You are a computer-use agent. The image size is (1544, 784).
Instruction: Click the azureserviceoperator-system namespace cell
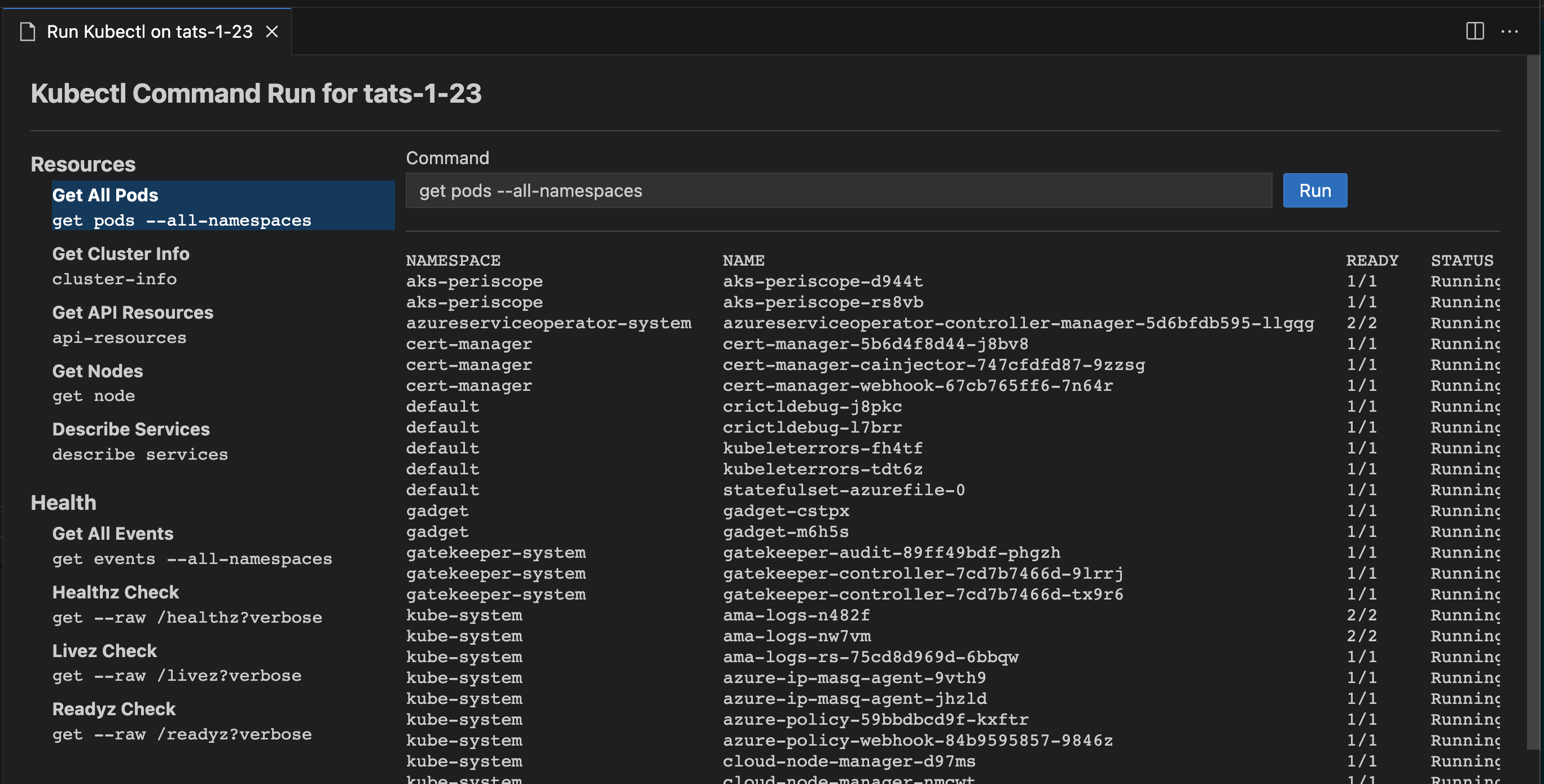click(x=549, y=323)
